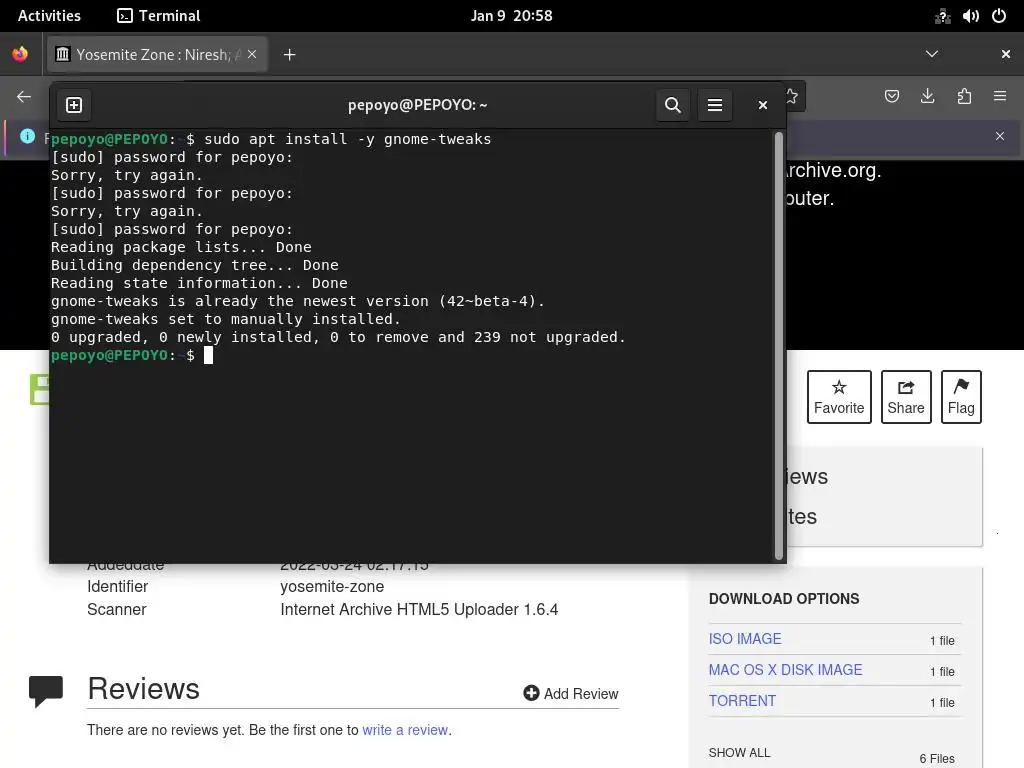
Task: Open the Firefox application menu
Action: tap(1000, 97)
